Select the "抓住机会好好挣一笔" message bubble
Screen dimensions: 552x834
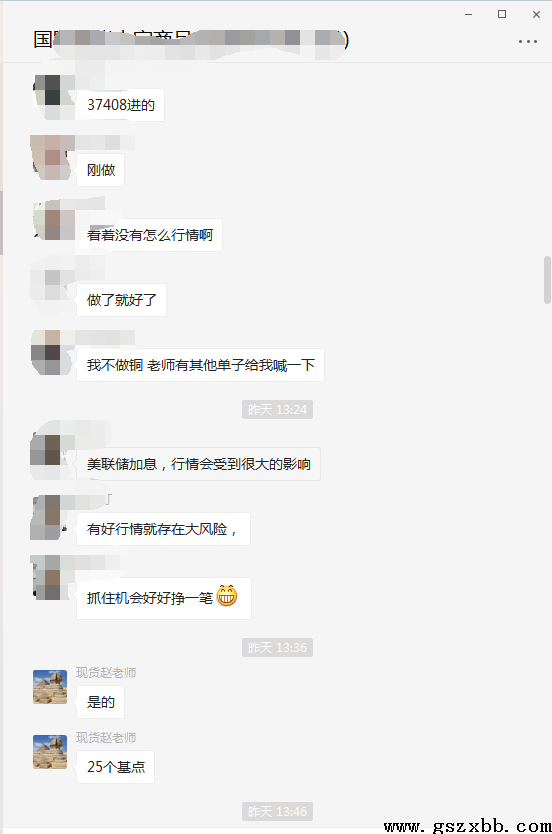(164, 598)
